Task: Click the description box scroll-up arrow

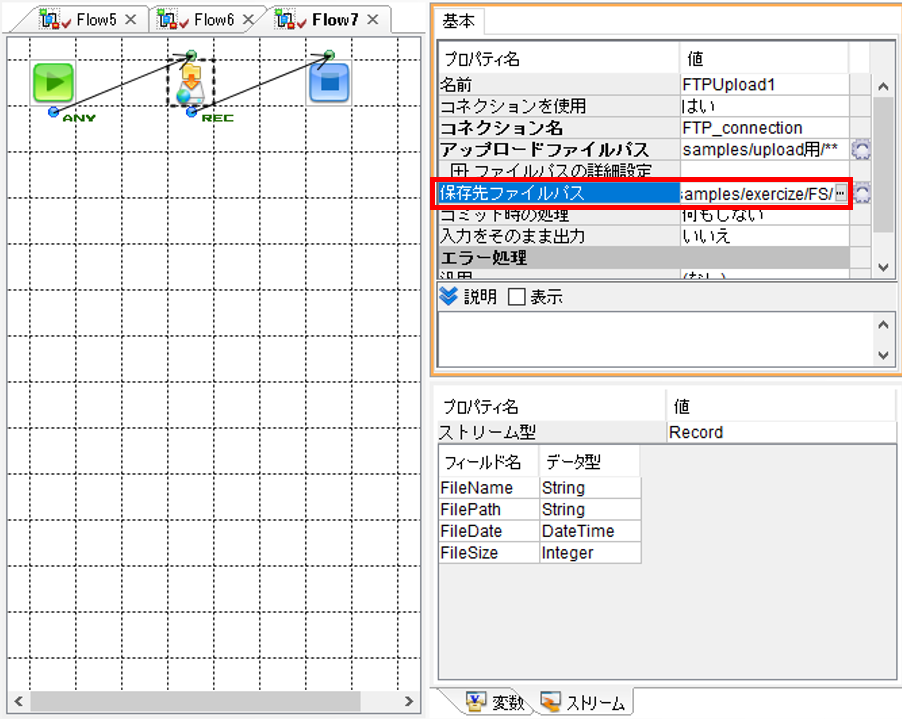Action: [x=883, y=325]
